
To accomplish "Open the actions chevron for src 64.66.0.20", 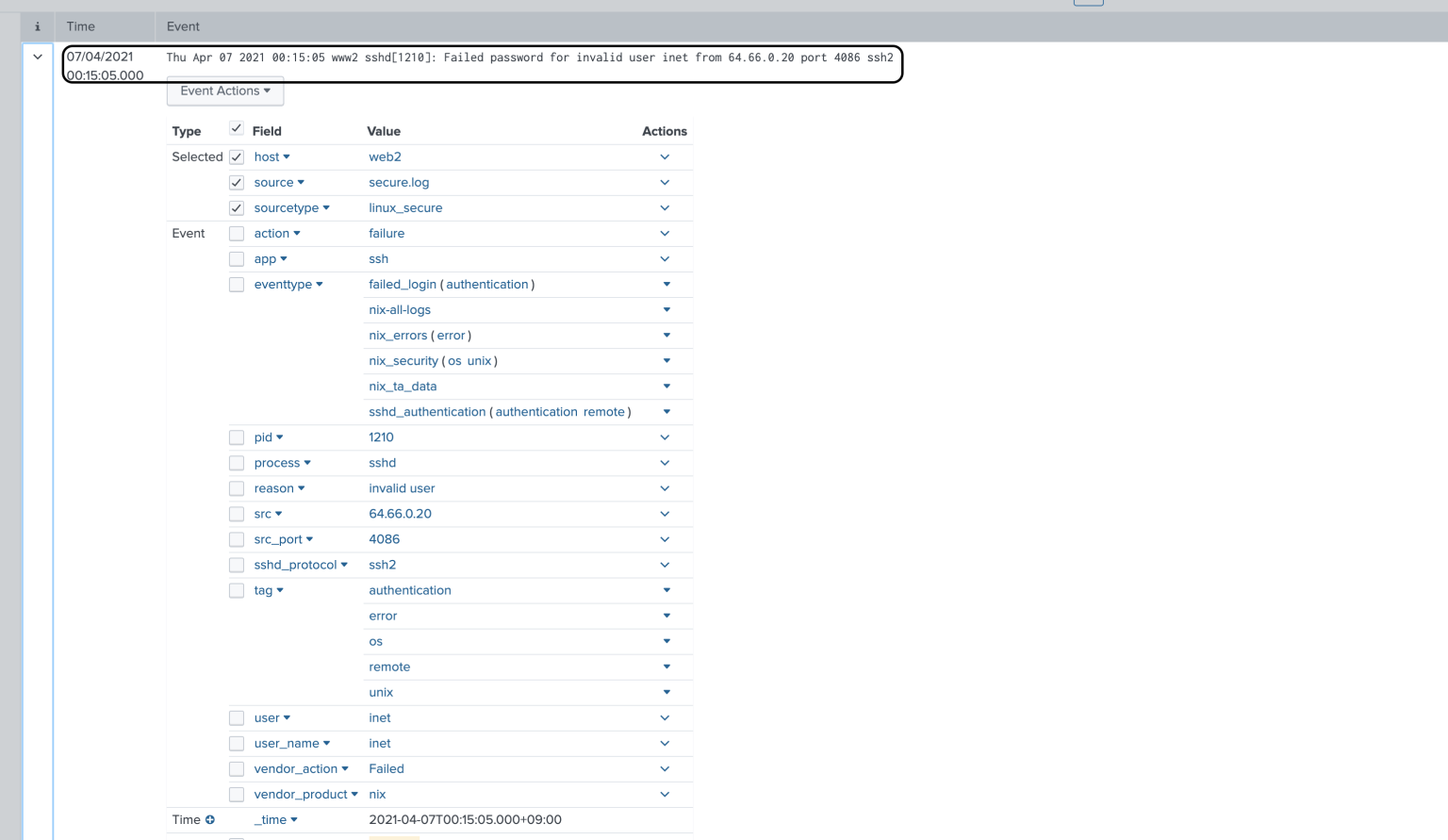I will click(x=665, y=513).
